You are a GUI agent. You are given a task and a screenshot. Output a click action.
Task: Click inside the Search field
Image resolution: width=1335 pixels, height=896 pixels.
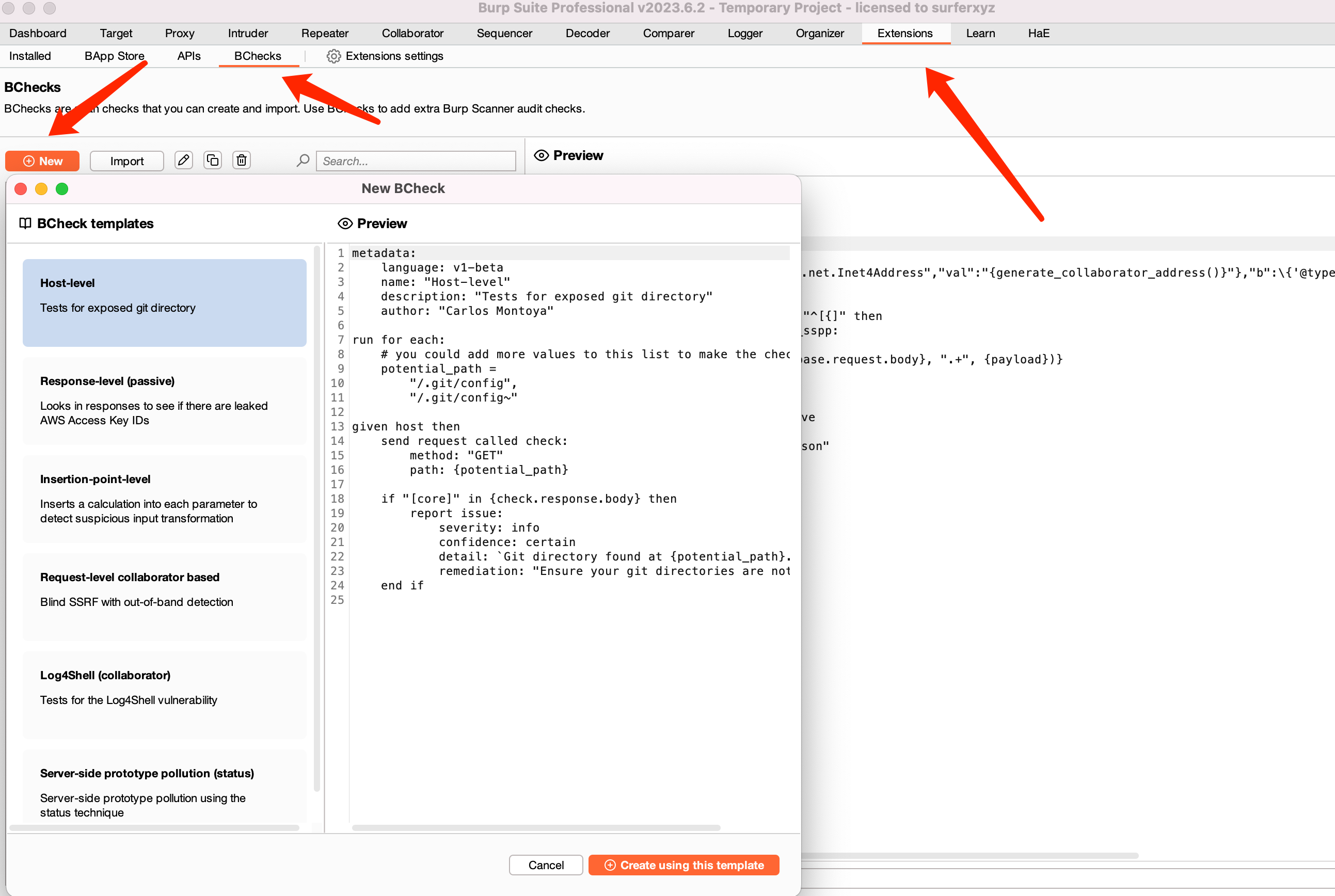(416, 161)
